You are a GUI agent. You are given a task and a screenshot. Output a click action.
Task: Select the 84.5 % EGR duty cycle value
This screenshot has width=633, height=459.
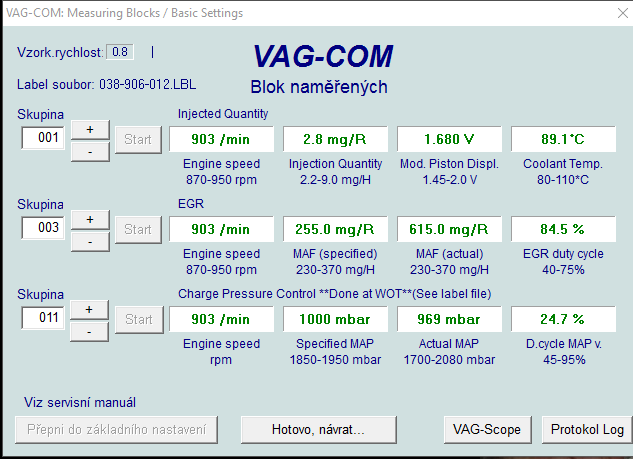(563, 229)
